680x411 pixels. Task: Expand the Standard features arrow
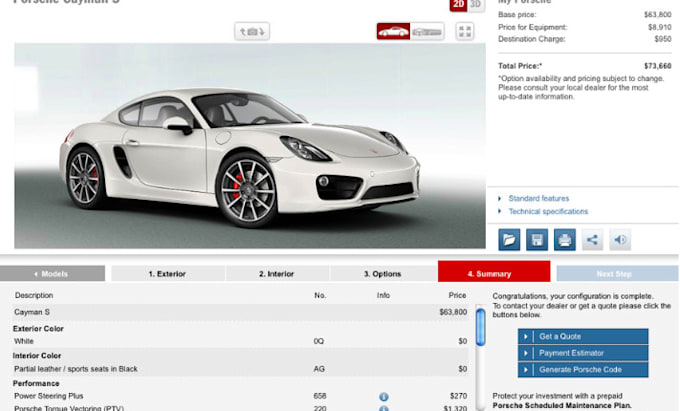click(x=500, y=199)
